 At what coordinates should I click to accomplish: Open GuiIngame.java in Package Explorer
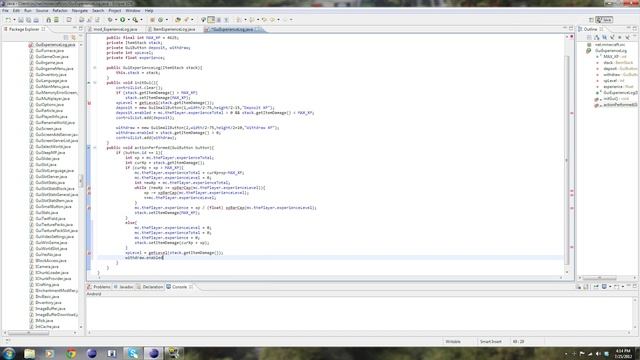coord(49,62)
